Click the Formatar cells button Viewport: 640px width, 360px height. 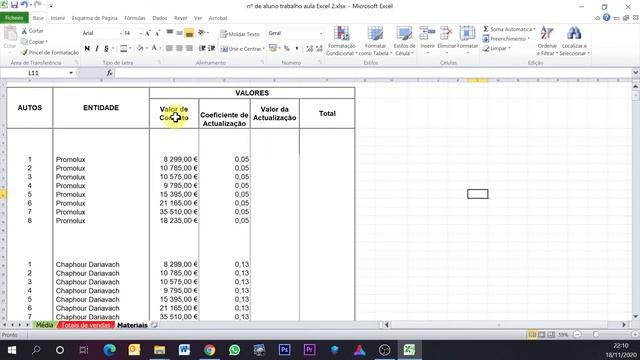pyautogui.click(x=467, y=41)
